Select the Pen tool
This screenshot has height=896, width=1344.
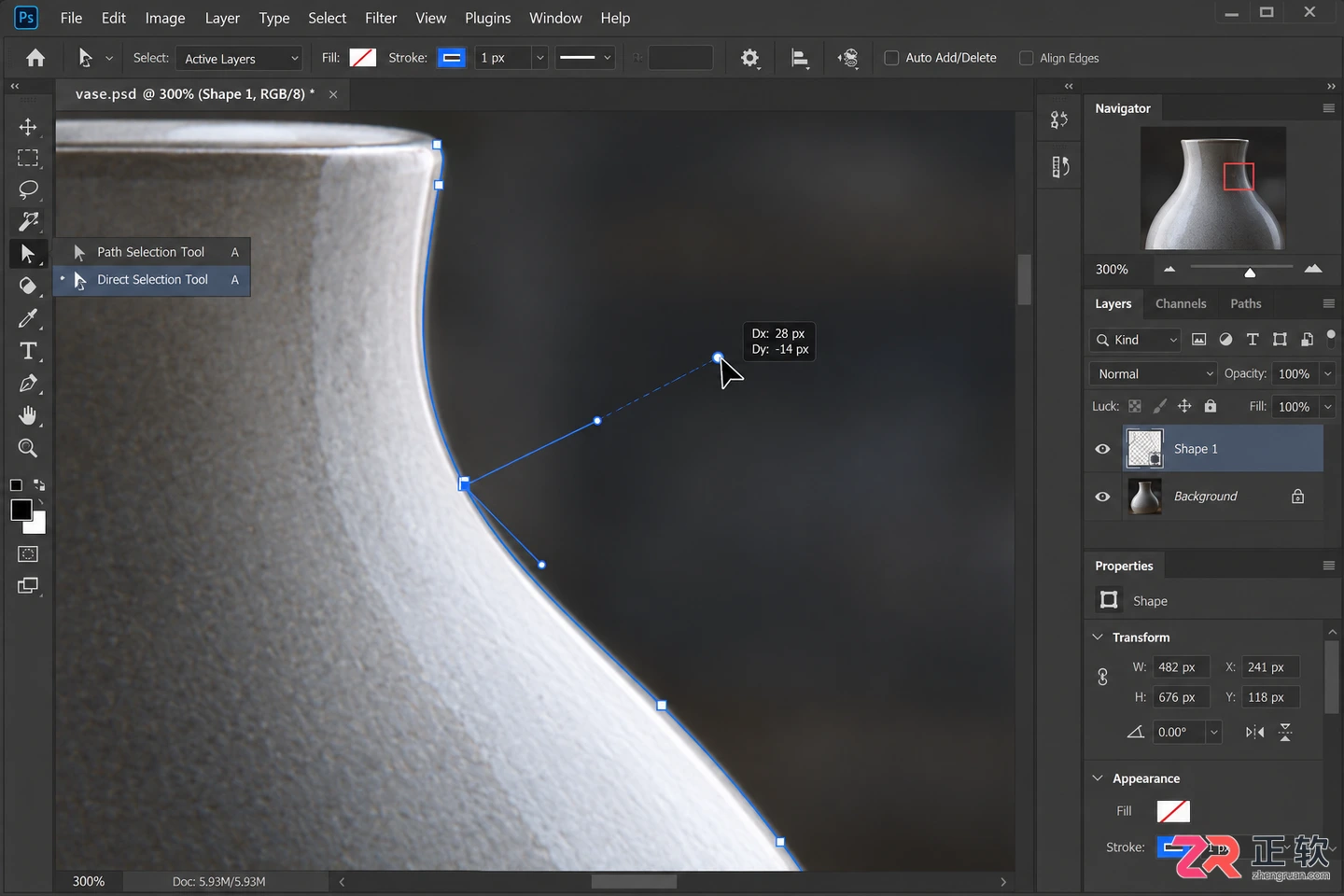pos(28,384)
